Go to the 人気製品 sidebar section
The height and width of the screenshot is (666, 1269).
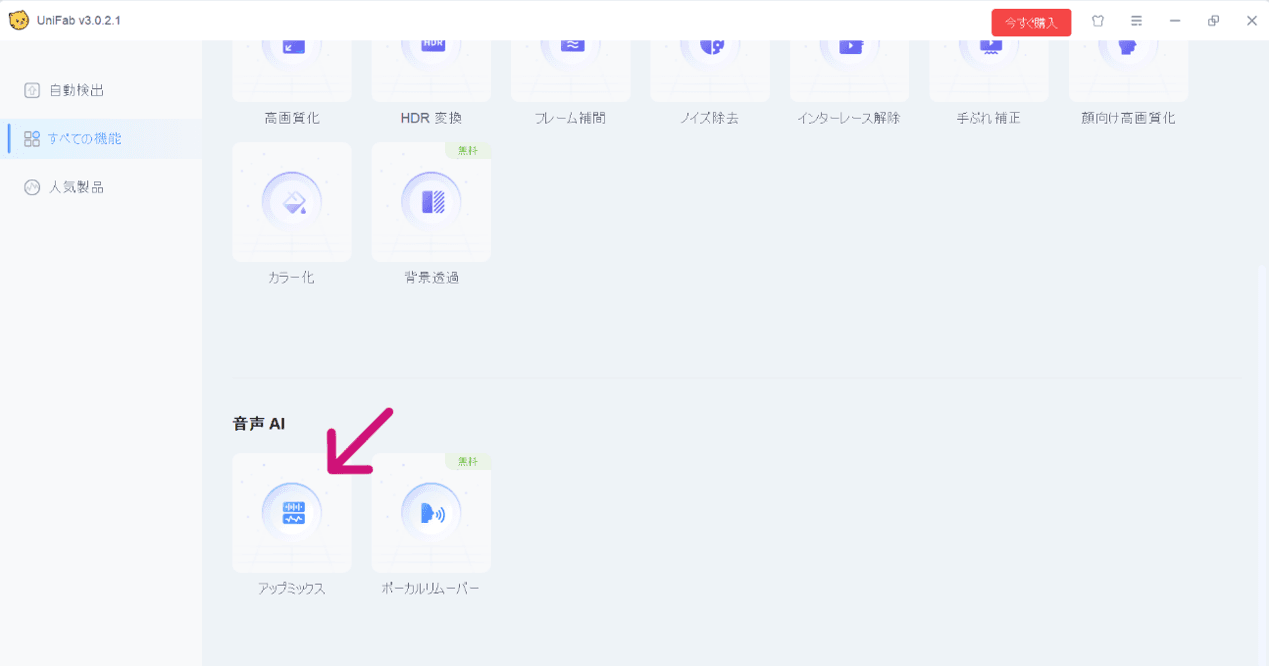coord(77,187)
